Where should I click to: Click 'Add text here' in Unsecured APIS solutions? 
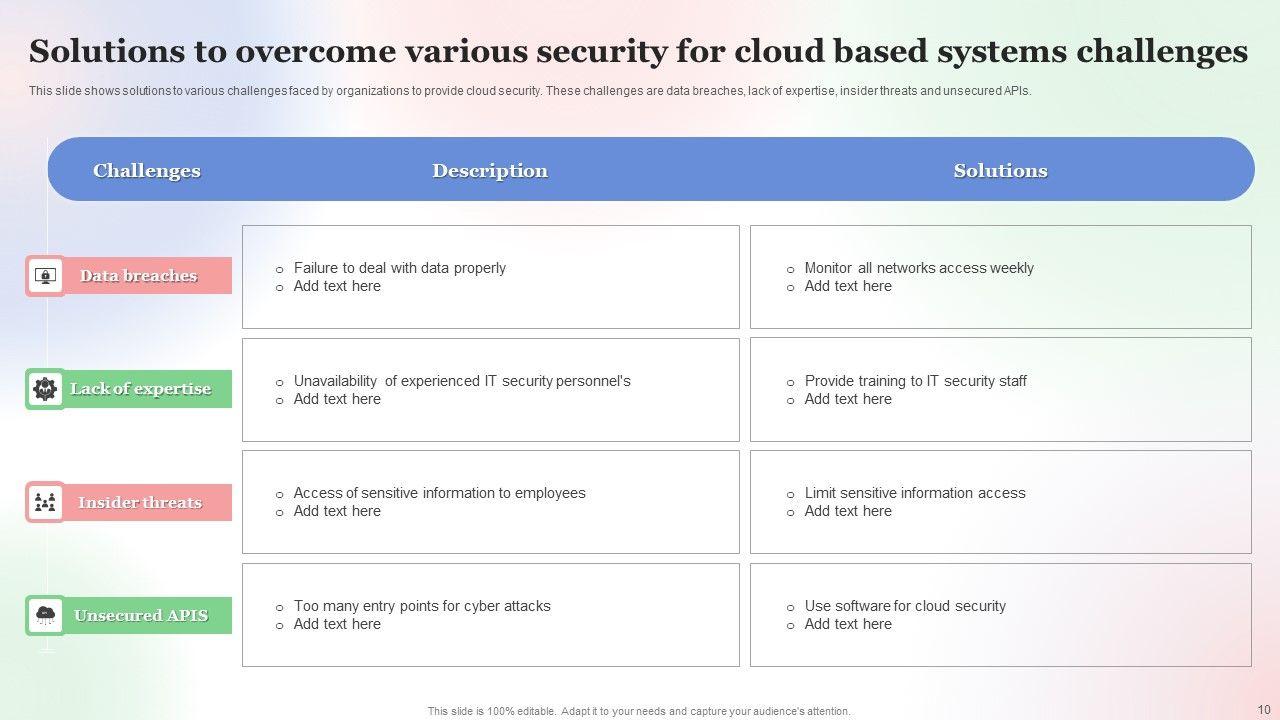click(x=848, y=624)
